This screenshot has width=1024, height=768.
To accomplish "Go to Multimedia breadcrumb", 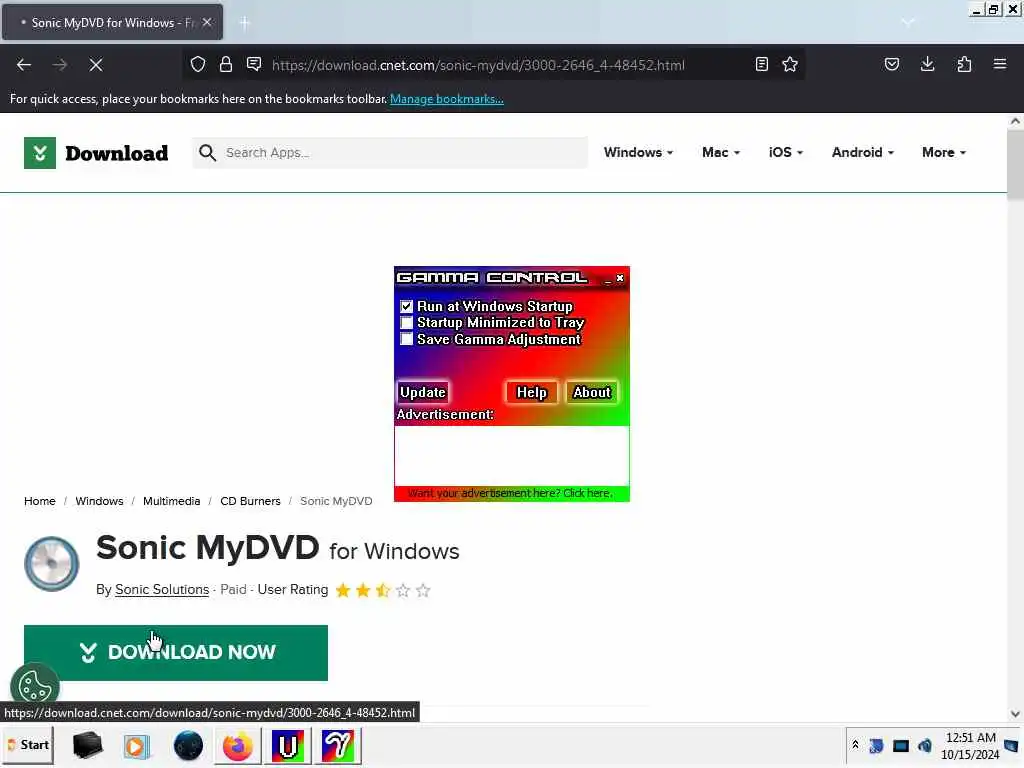I will click(x=172, y=501).
